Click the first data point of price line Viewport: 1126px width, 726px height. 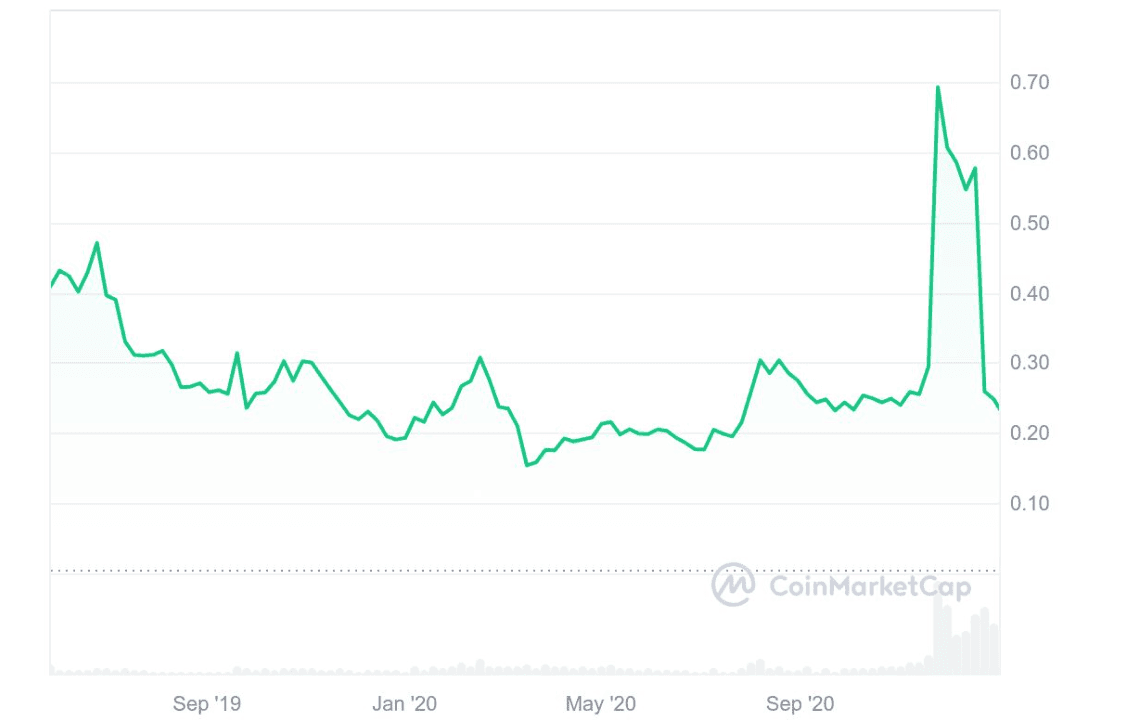(x=51, y=287)
